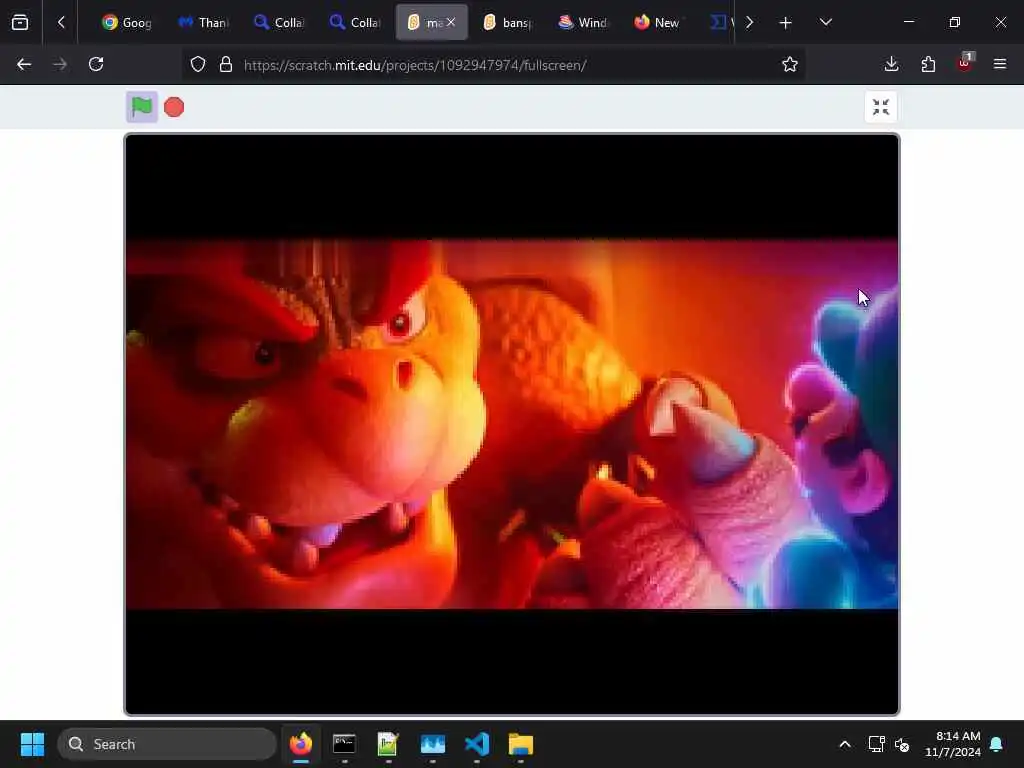Open the terminal app in taskbar

[344, 744]
